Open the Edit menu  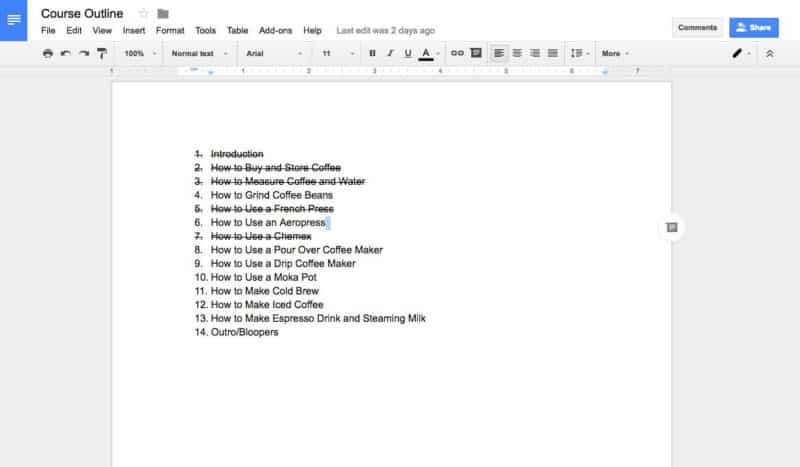[x=74, y=31]
